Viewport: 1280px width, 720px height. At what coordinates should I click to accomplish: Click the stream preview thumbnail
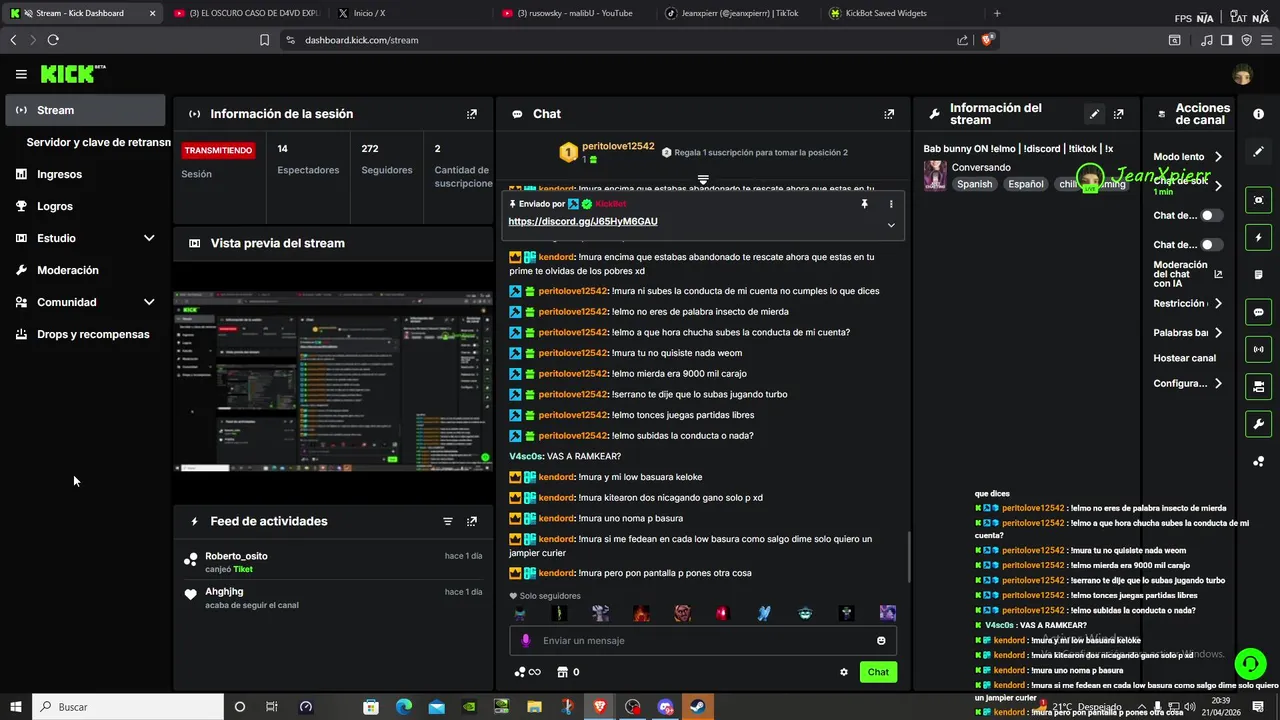click(x=333, y=381)
